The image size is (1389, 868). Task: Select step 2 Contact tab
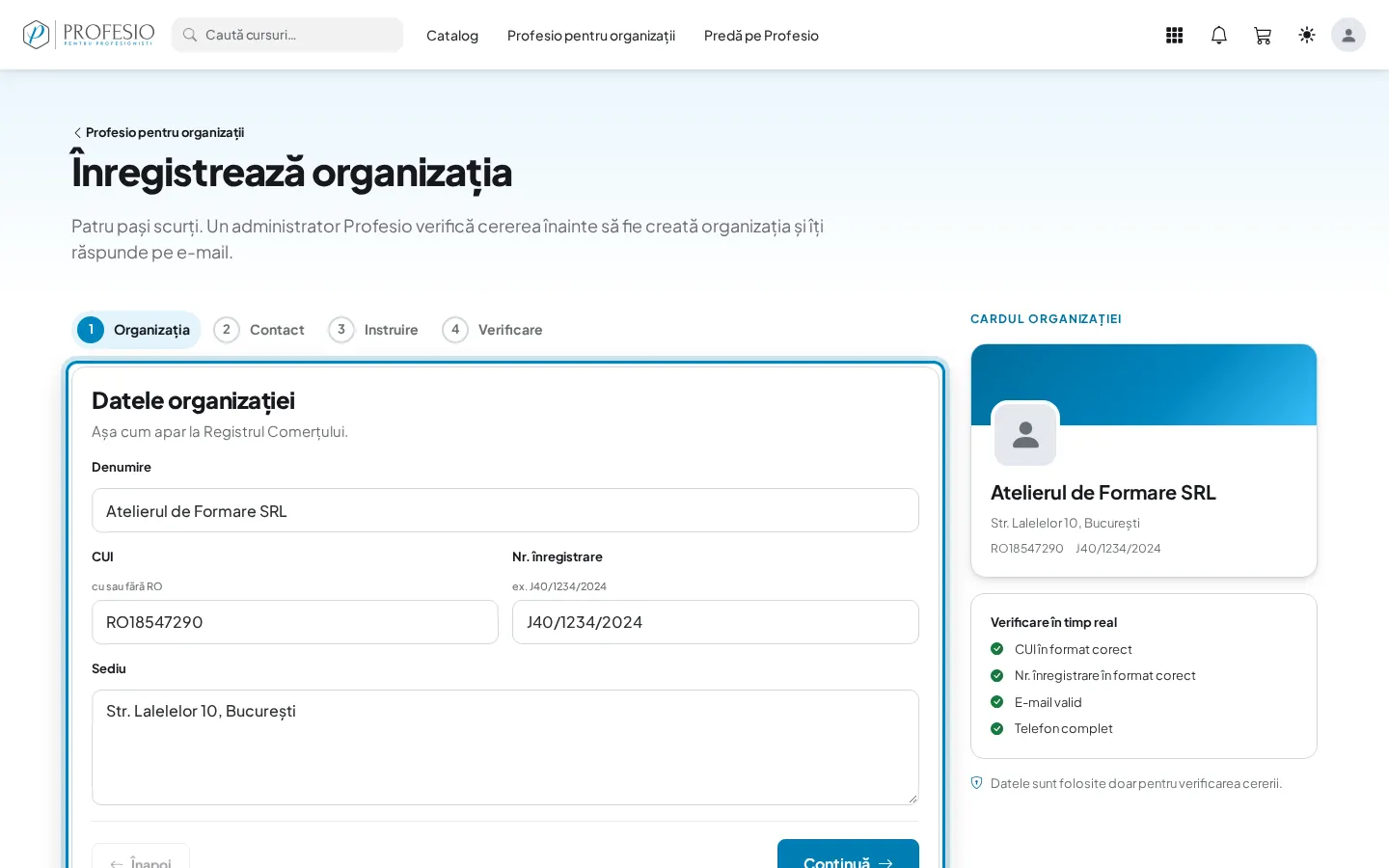coord(259,330)
